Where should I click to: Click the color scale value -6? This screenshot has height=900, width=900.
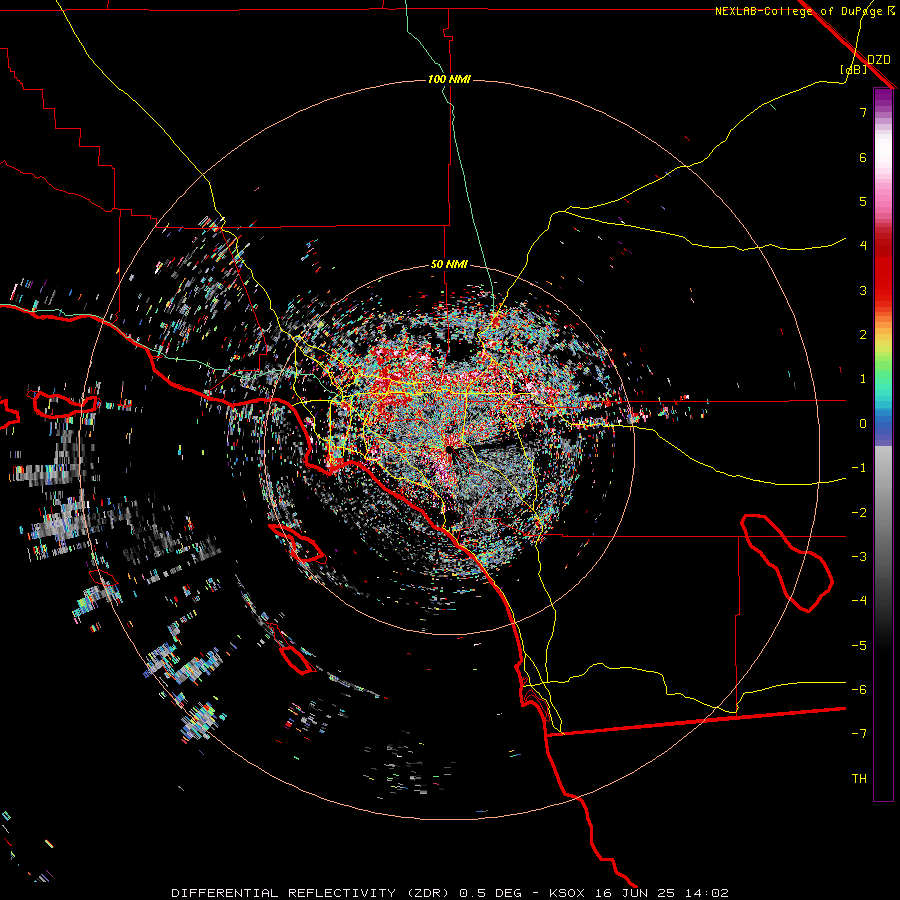tap(859, 690)
